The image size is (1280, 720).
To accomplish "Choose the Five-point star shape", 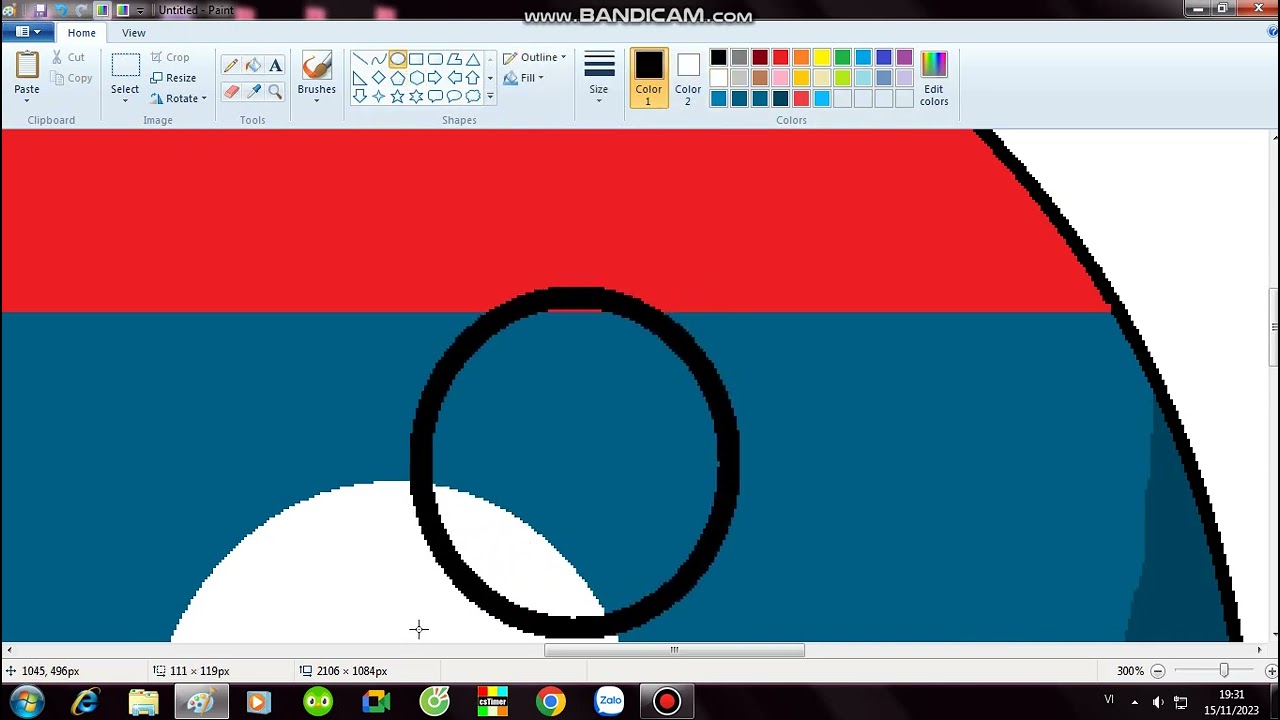I will tap(397, 97).
